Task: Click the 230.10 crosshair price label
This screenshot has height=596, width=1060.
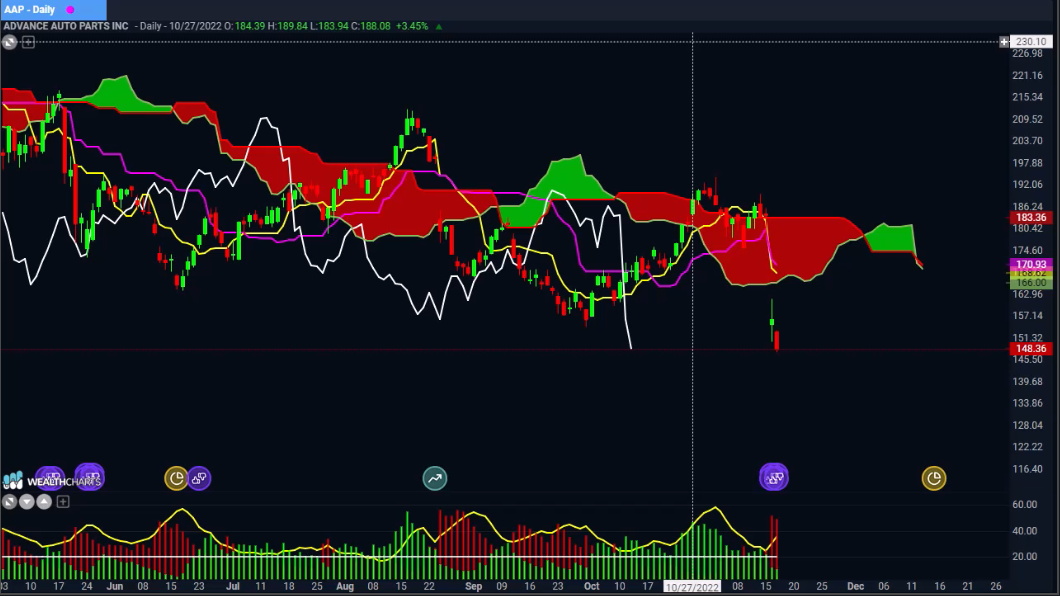Action: tap(1031, 42)
